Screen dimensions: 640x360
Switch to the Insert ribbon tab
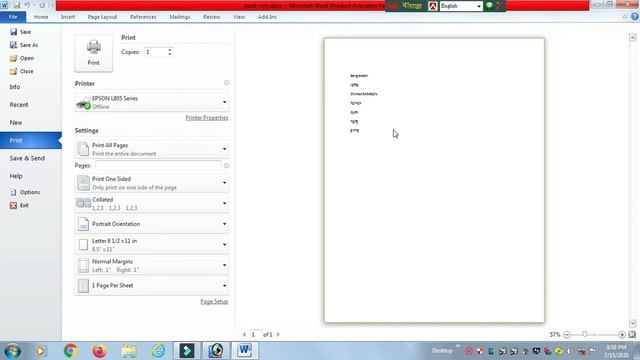pos(68,17)
